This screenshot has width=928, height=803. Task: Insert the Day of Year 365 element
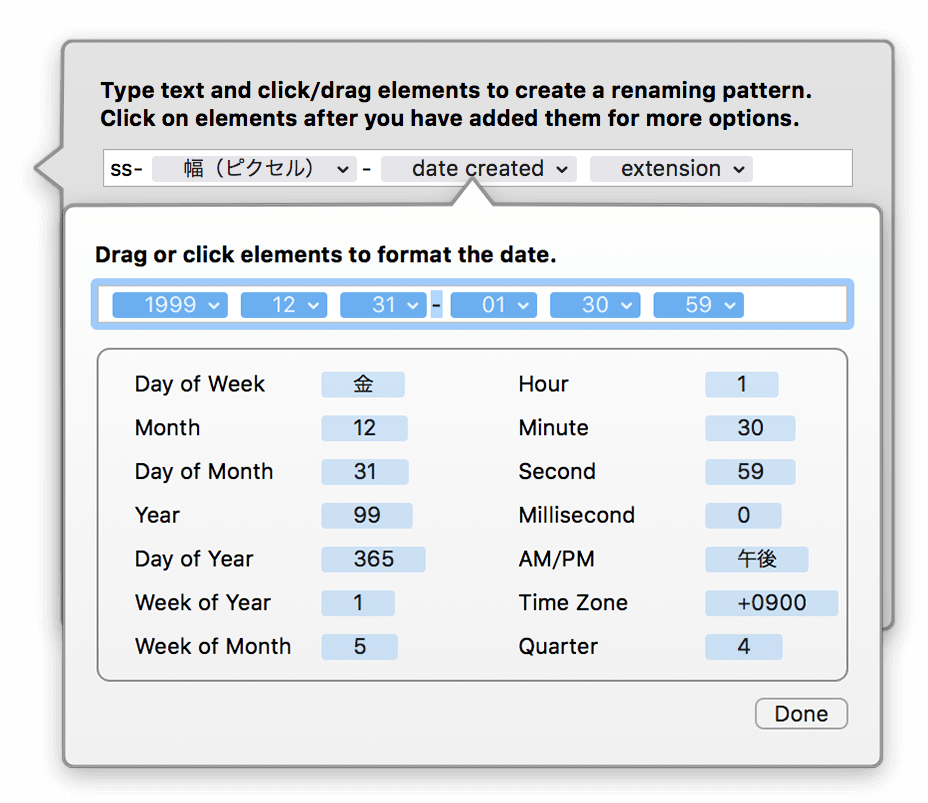[x=373, y=559]
